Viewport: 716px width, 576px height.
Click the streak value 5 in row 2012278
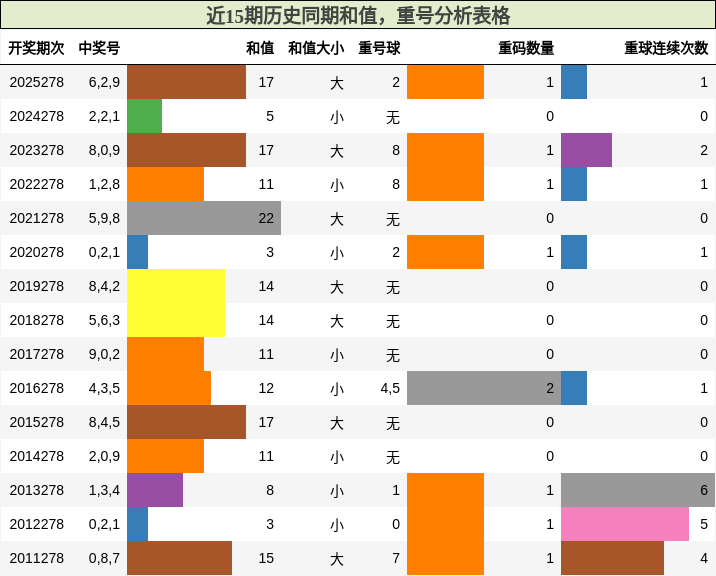704,524
